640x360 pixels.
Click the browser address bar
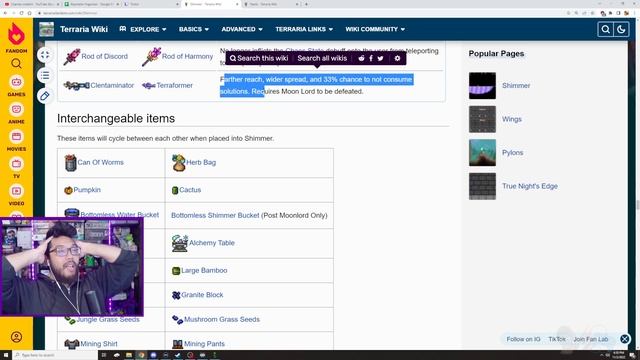click(x=300, y=13)
